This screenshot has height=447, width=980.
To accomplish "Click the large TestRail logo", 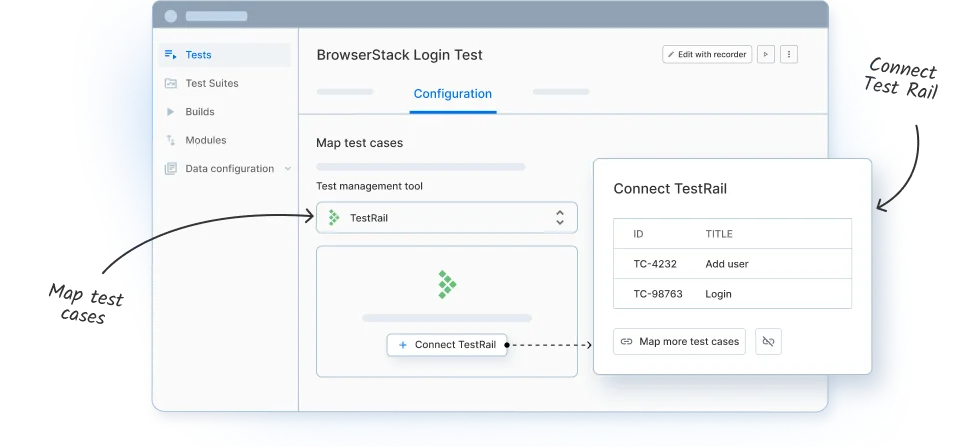I will (446, 285).
